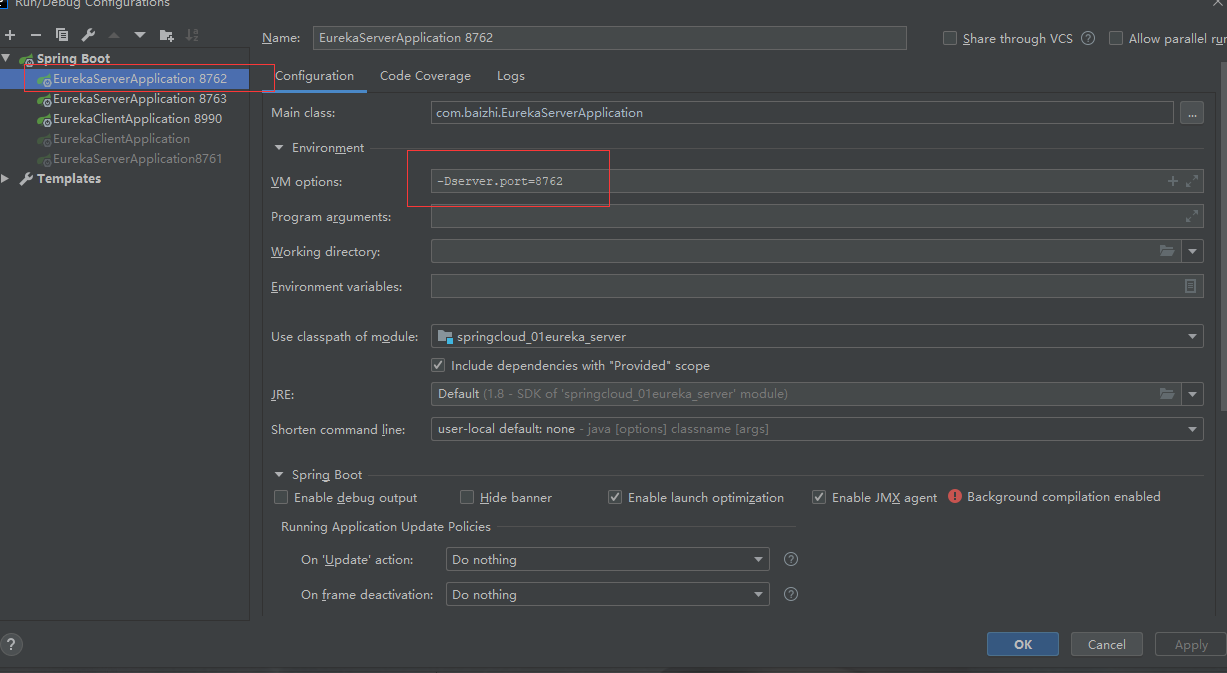The height and width of the screenshot is (673, 1227).
Task: Enable debug output checkbox
Action: point(281,497)
